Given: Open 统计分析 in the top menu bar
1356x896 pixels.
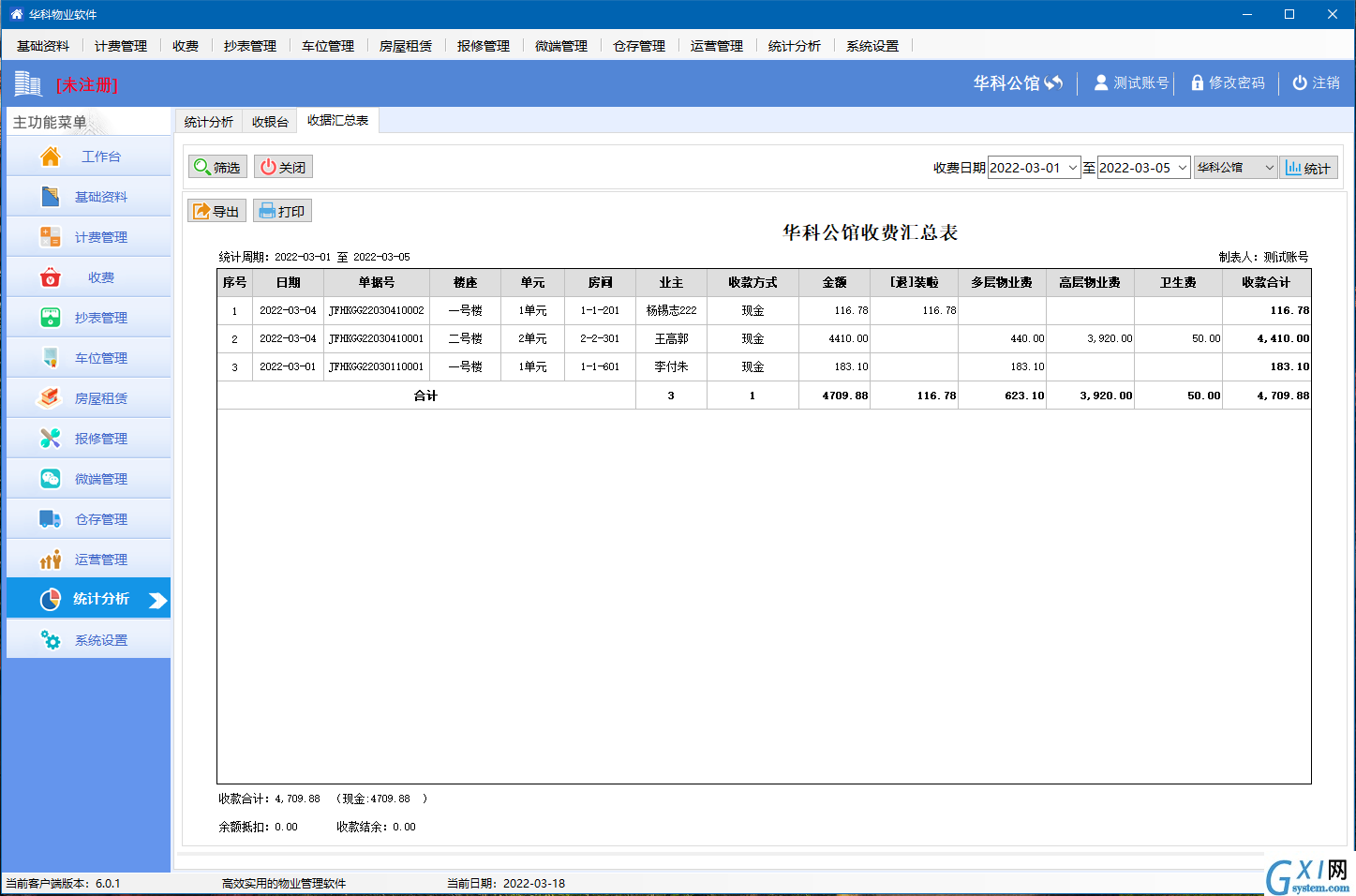Looking at the screenshot, I should click(x=795, y=46).
